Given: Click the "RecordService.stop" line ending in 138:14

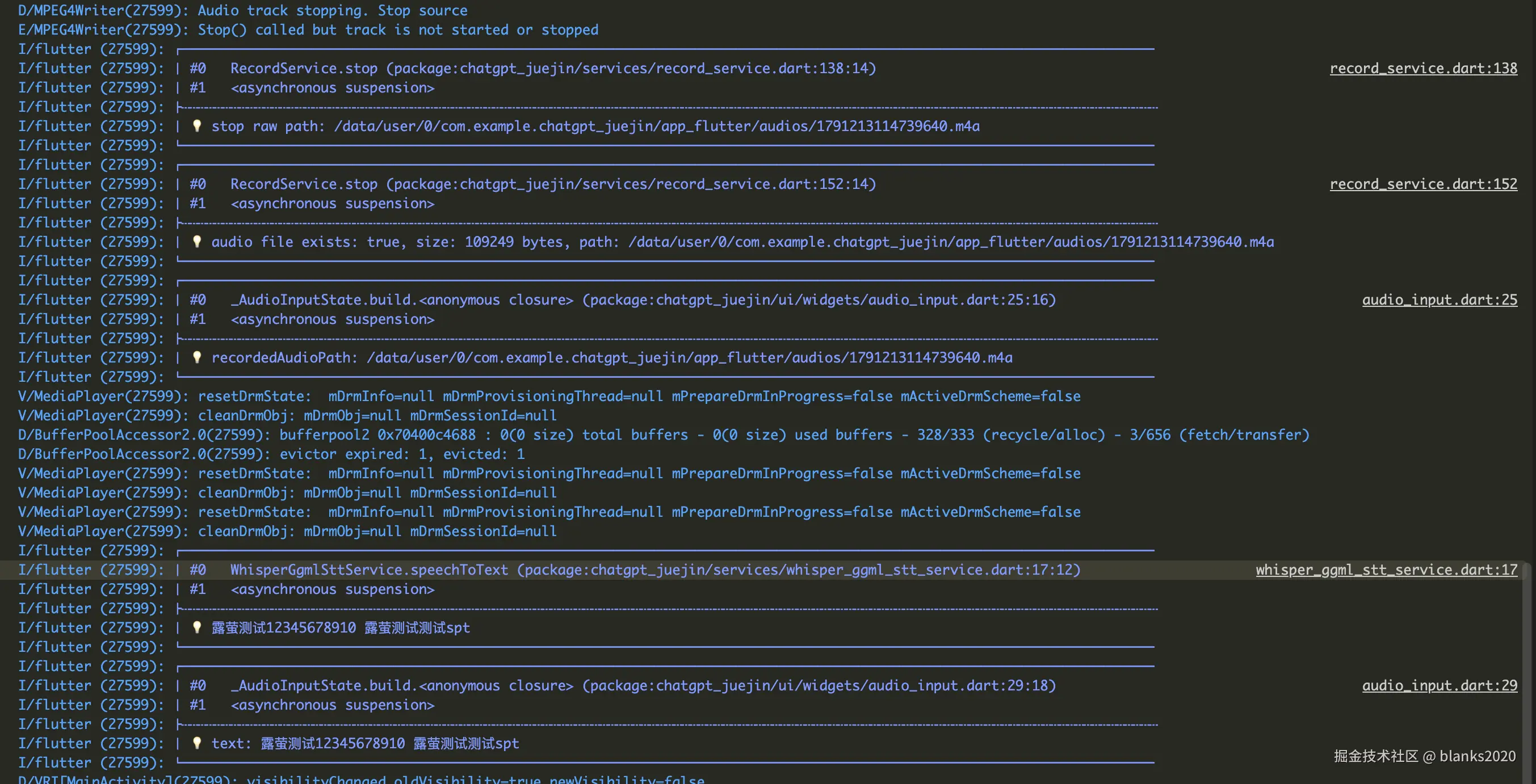Looking at the screenshot, I should click(447, 69).
